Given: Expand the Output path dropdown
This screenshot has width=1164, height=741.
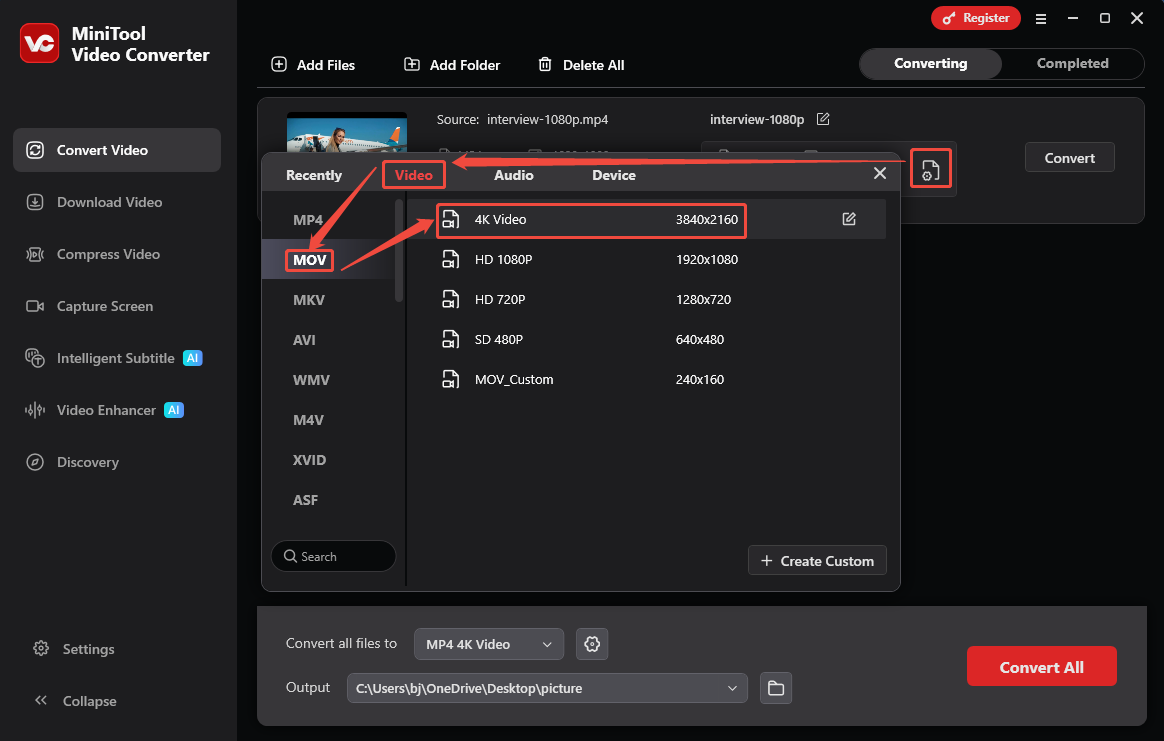Looking at the screenshot, I should point(546,688).
